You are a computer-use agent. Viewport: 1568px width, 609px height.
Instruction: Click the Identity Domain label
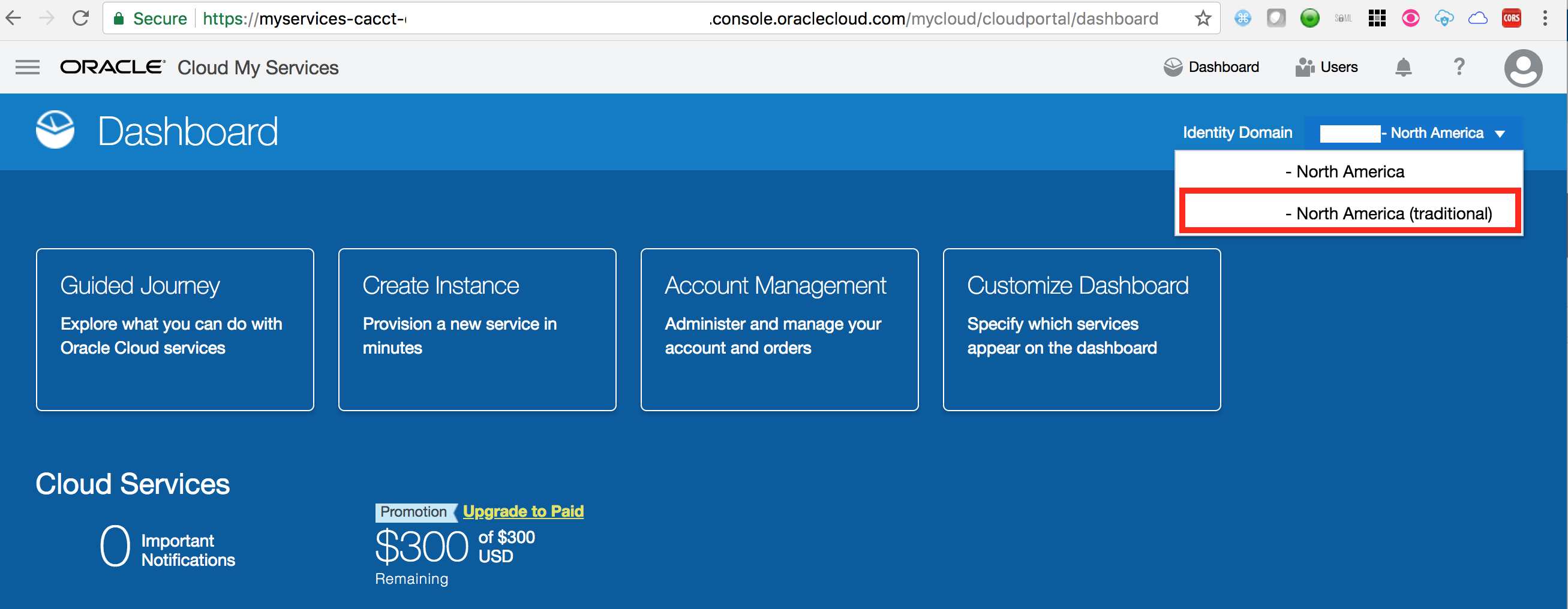pyautogui.click(x=1237, y=132)
